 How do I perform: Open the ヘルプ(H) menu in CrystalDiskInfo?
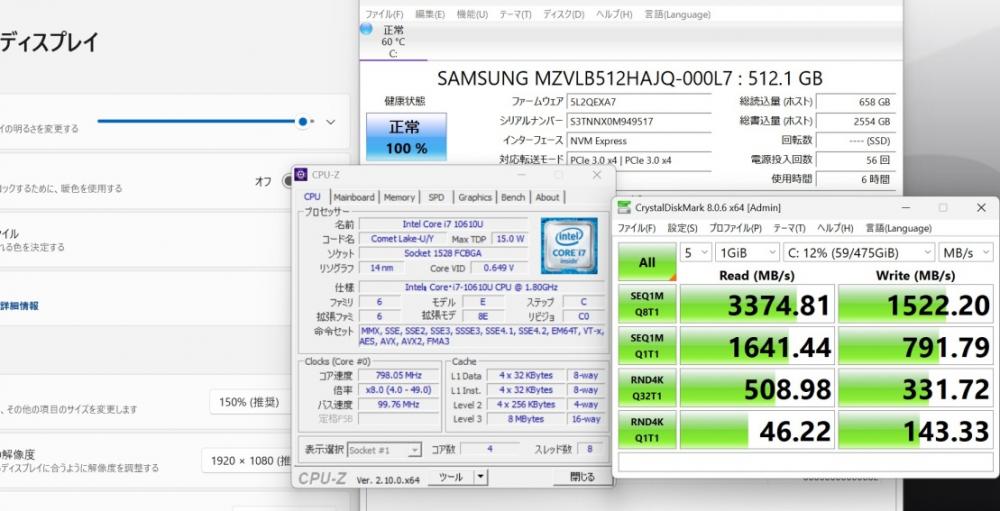click(x=614, y=14)
